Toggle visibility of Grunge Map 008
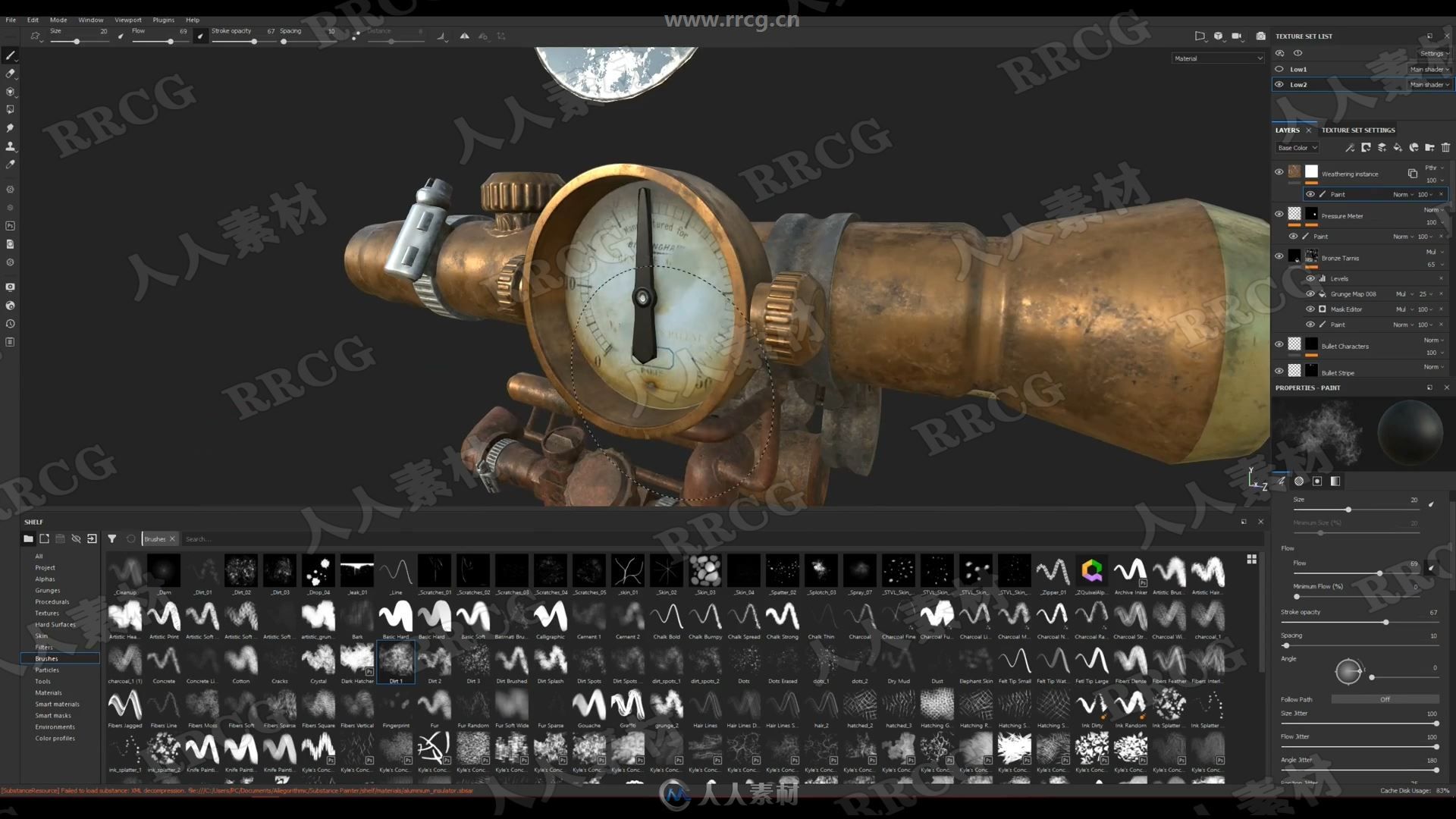Screen dimensions: 1456x819 pos(1310,293)
